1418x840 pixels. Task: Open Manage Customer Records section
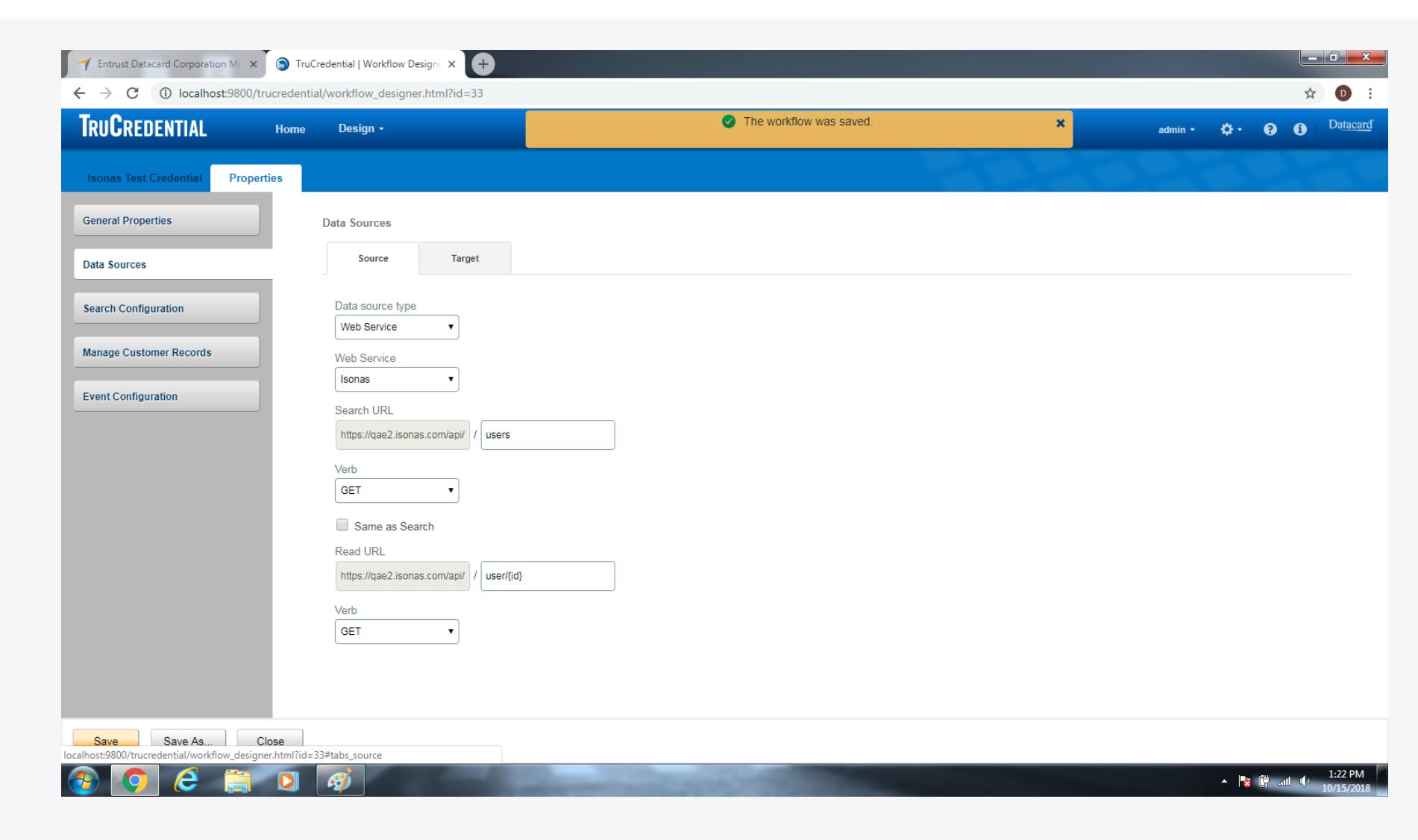pyautogui.click(x=166, y=352)
